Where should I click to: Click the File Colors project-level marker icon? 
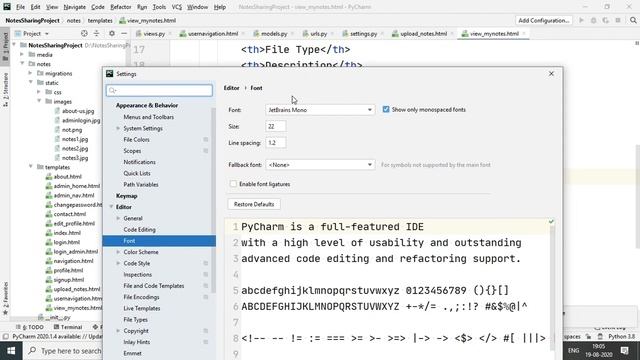pyautogui.click(x=206, y=140)
